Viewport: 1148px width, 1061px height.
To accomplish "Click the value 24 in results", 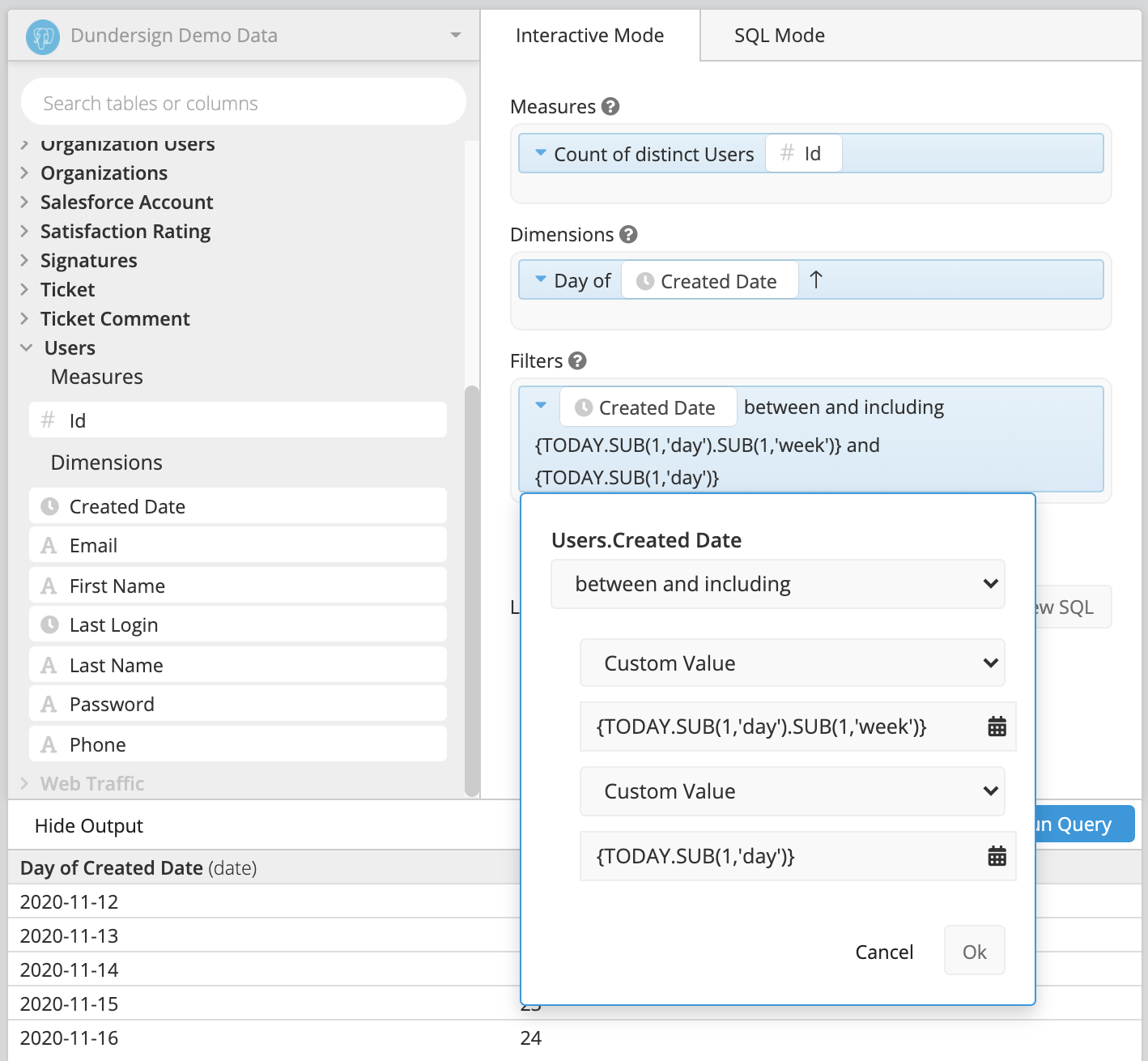I will (x=531, y=1038).
